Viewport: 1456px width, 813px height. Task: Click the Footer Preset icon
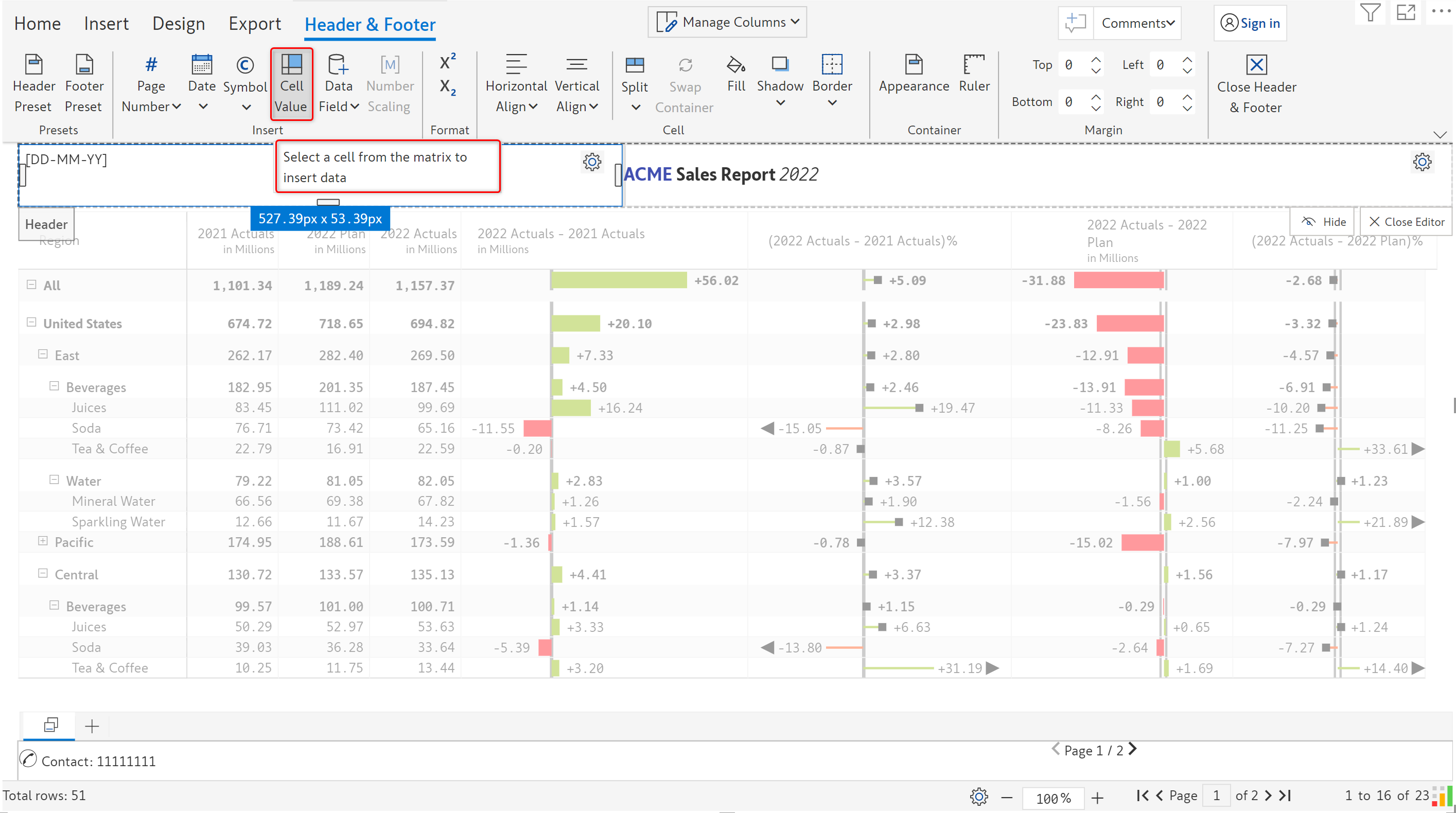coord(84,65)
